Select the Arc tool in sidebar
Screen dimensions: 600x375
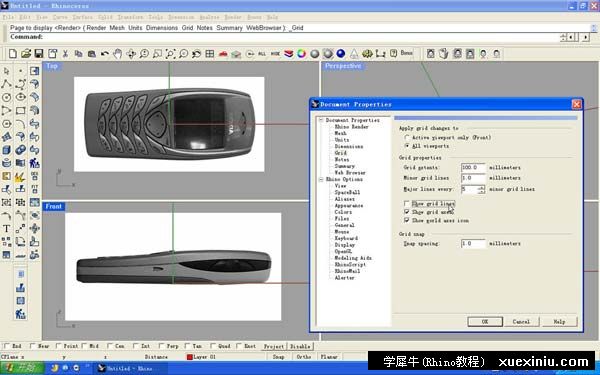(x=21, y=124)
